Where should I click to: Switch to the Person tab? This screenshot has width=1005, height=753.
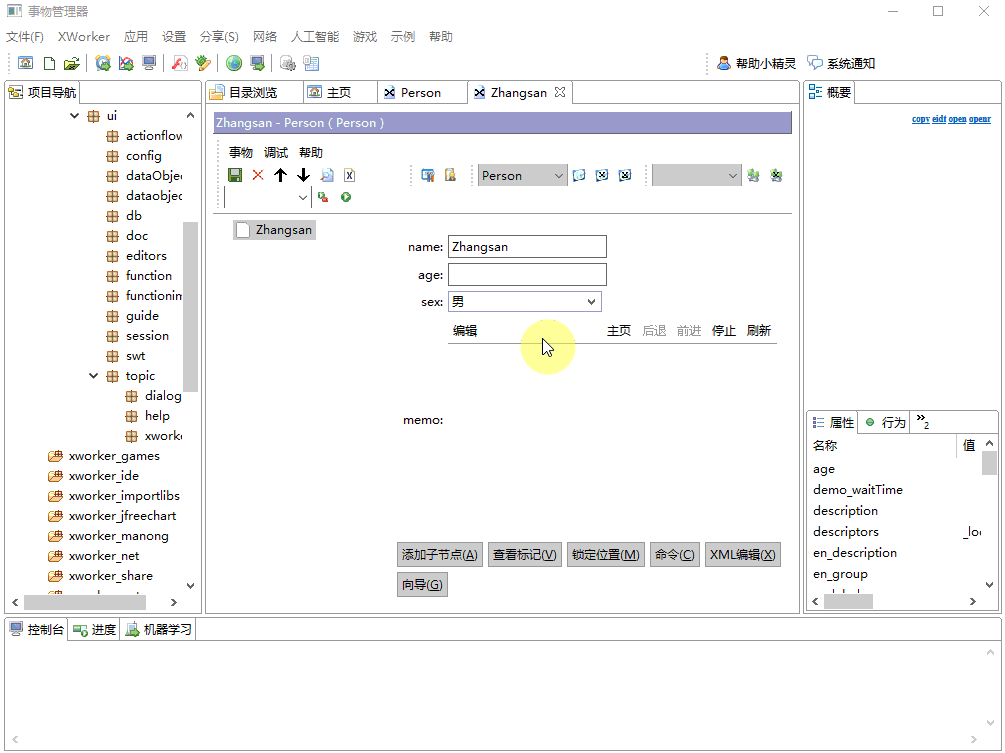420,93
